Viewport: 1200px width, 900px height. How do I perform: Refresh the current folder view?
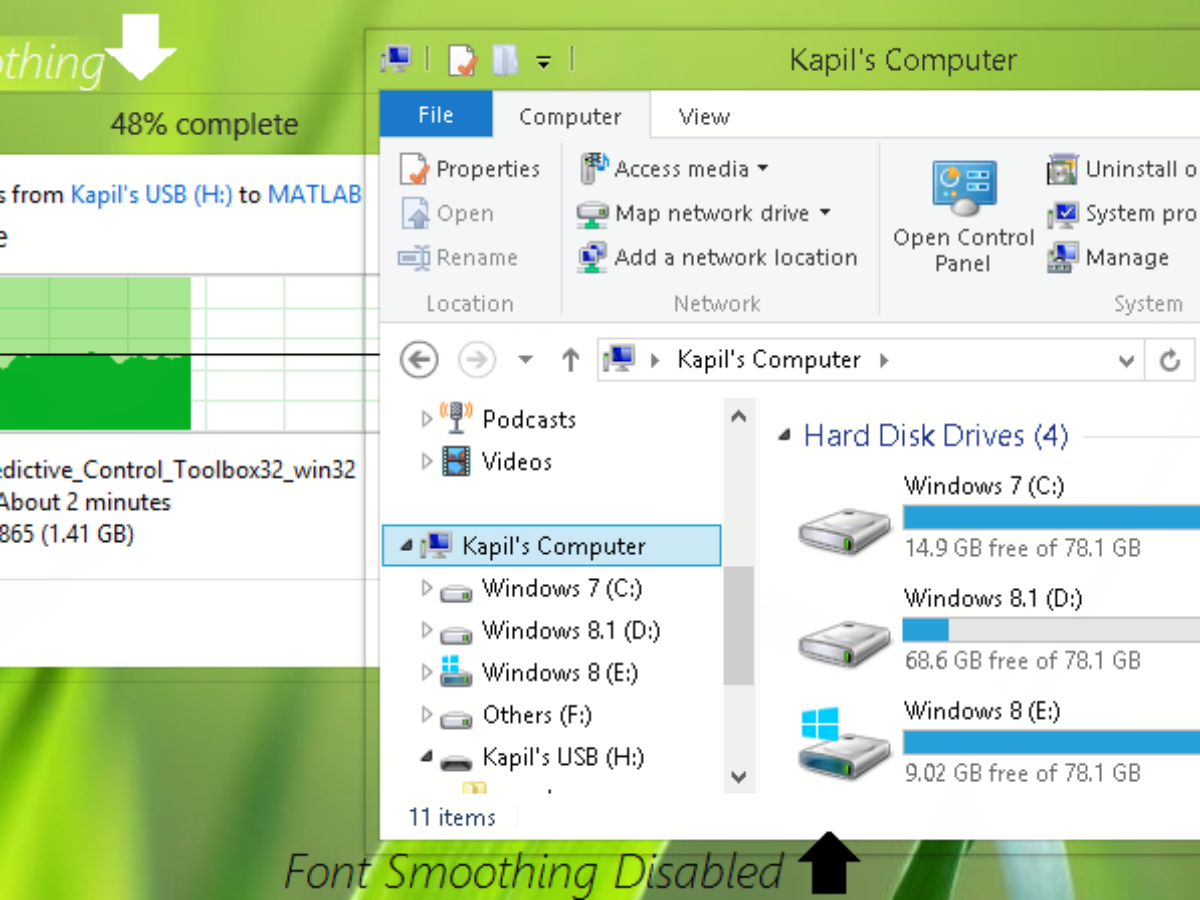click(1170, 361)
